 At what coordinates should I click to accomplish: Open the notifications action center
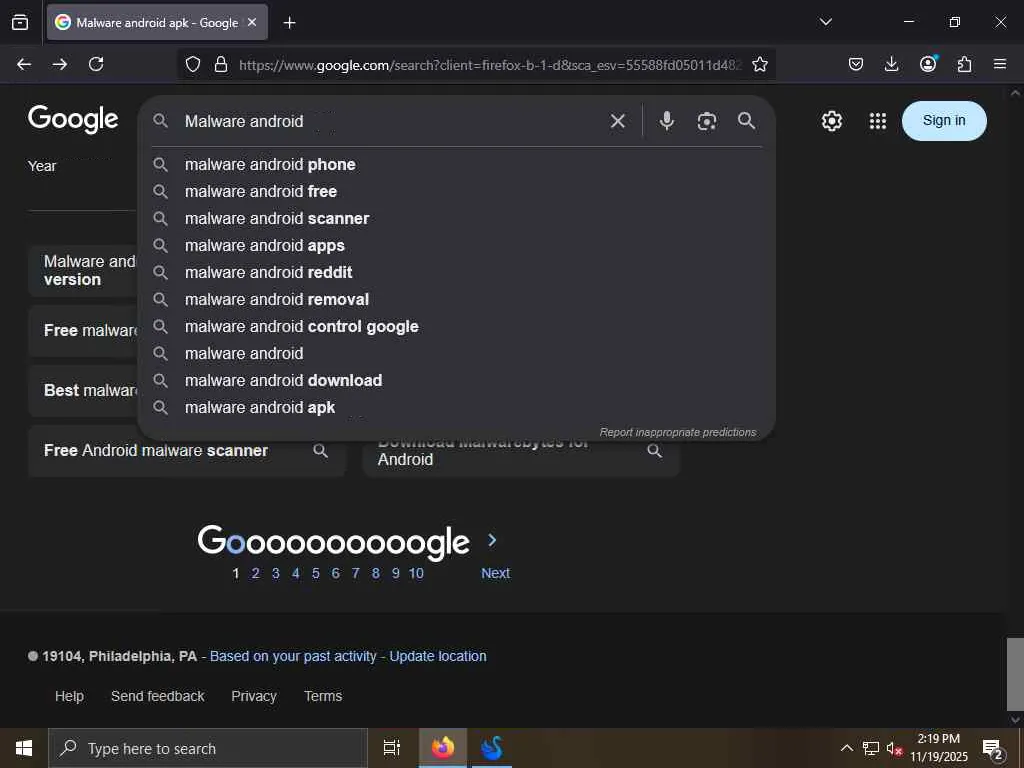click(x=993, y=748)
